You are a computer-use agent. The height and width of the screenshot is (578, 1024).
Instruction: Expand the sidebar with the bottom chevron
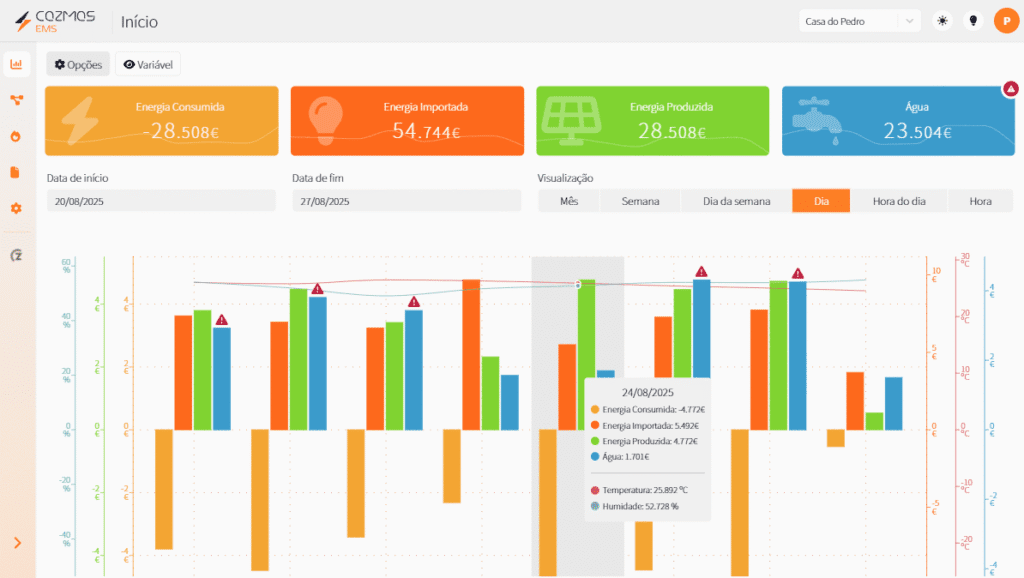[x=17, y=542]
